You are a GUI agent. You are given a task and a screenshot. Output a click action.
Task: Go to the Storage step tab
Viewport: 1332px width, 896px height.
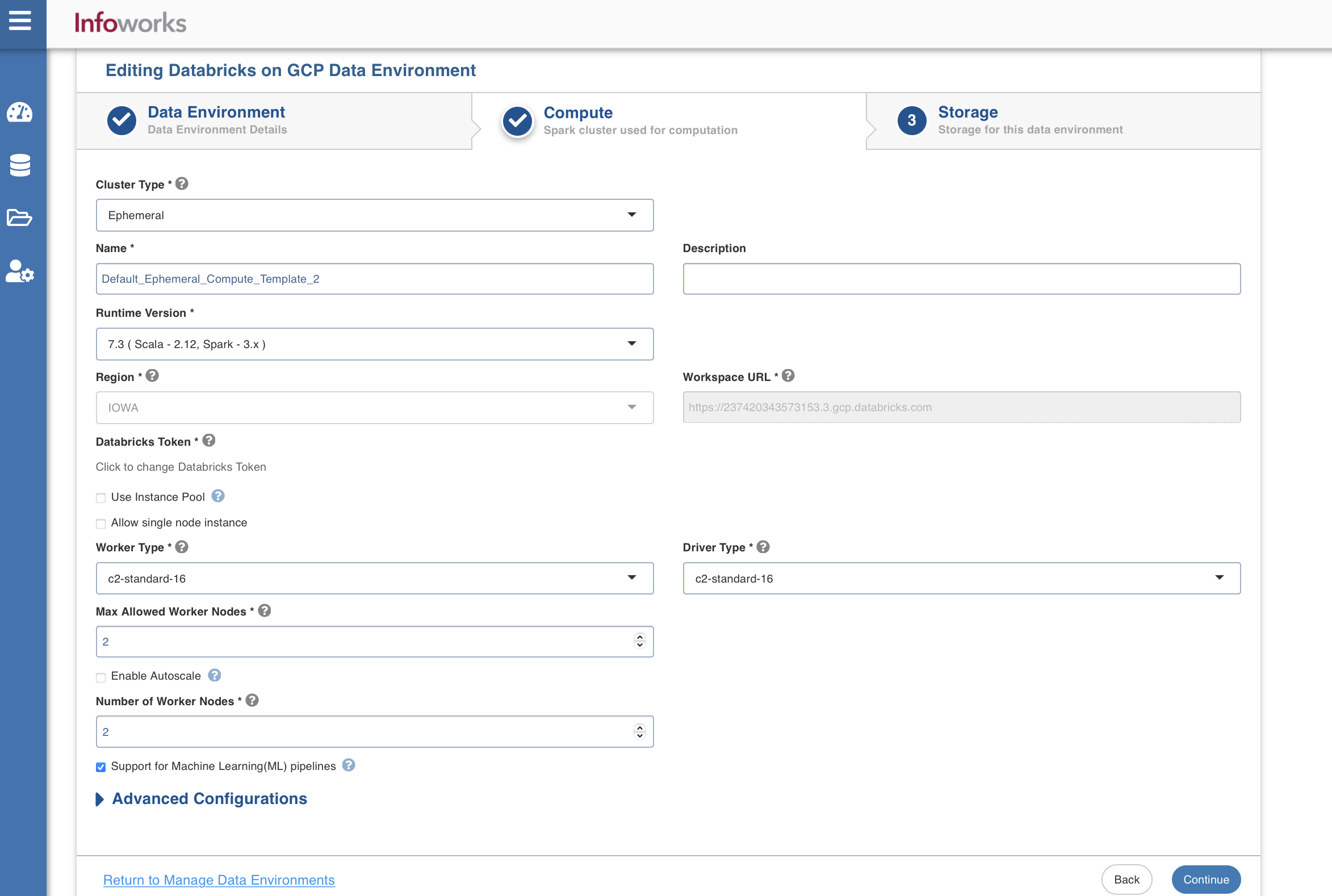tap(1063, 120)
